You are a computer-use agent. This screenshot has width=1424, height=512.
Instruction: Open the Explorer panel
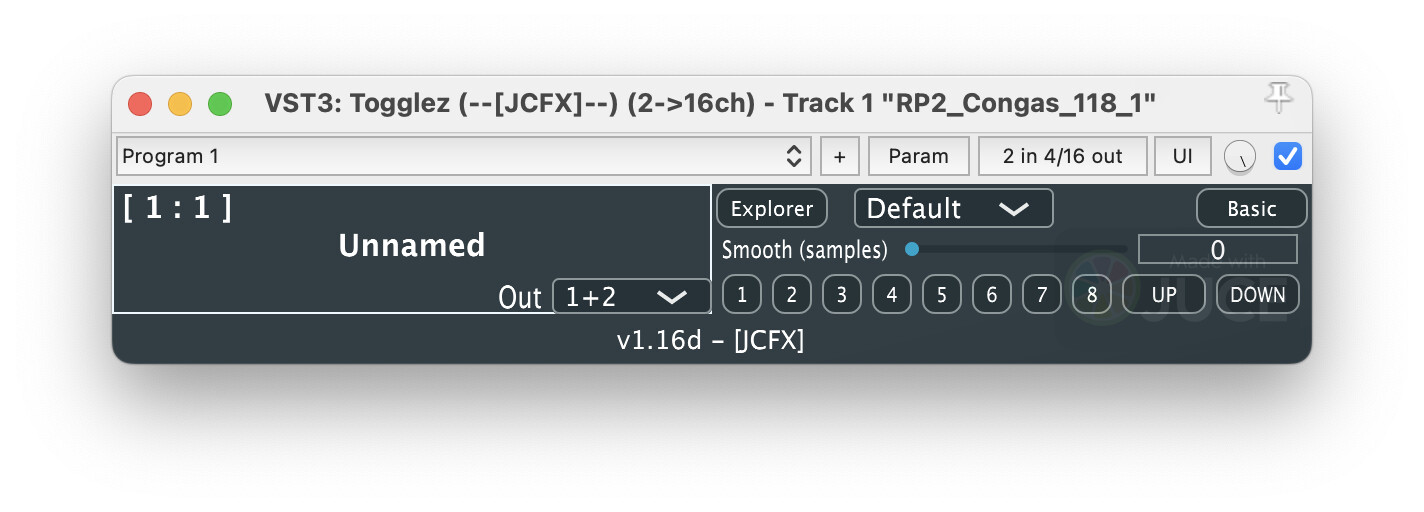771,209
